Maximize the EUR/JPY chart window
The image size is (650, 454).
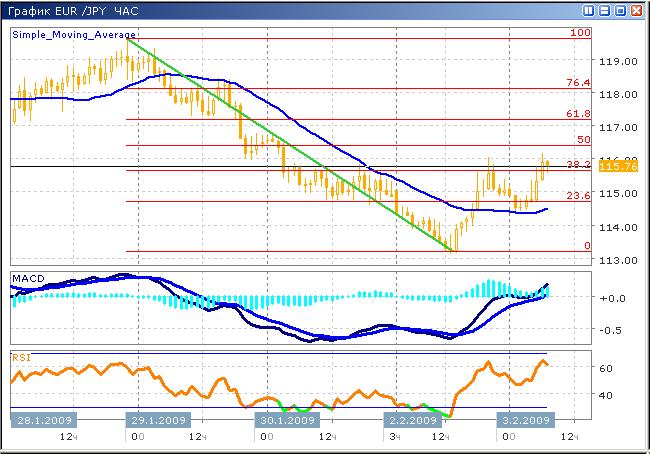point(621,10)
